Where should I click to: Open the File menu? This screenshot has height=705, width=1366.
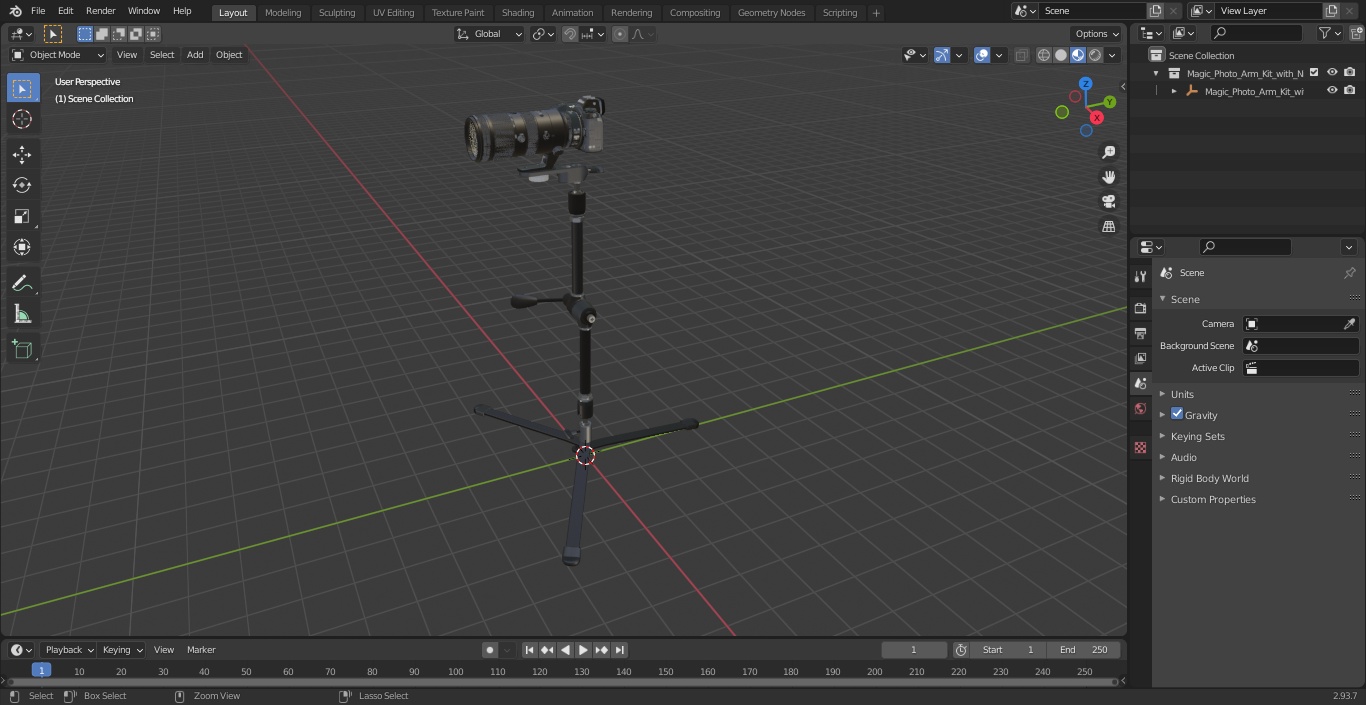tap(38, 11)
